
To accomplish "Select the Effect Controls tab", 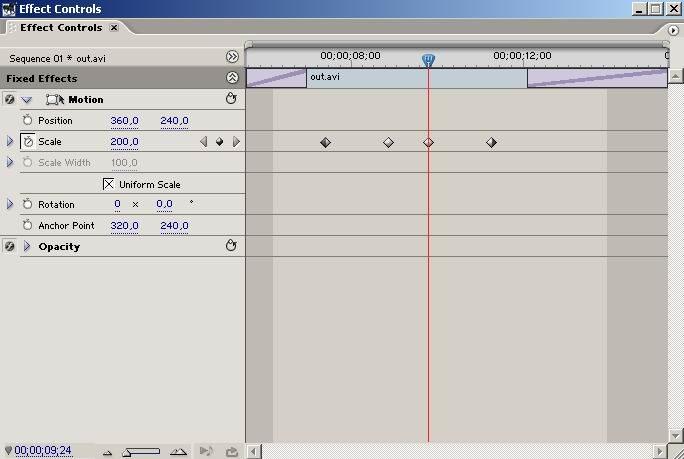I will pyautogui.click(x=60, y=28).
